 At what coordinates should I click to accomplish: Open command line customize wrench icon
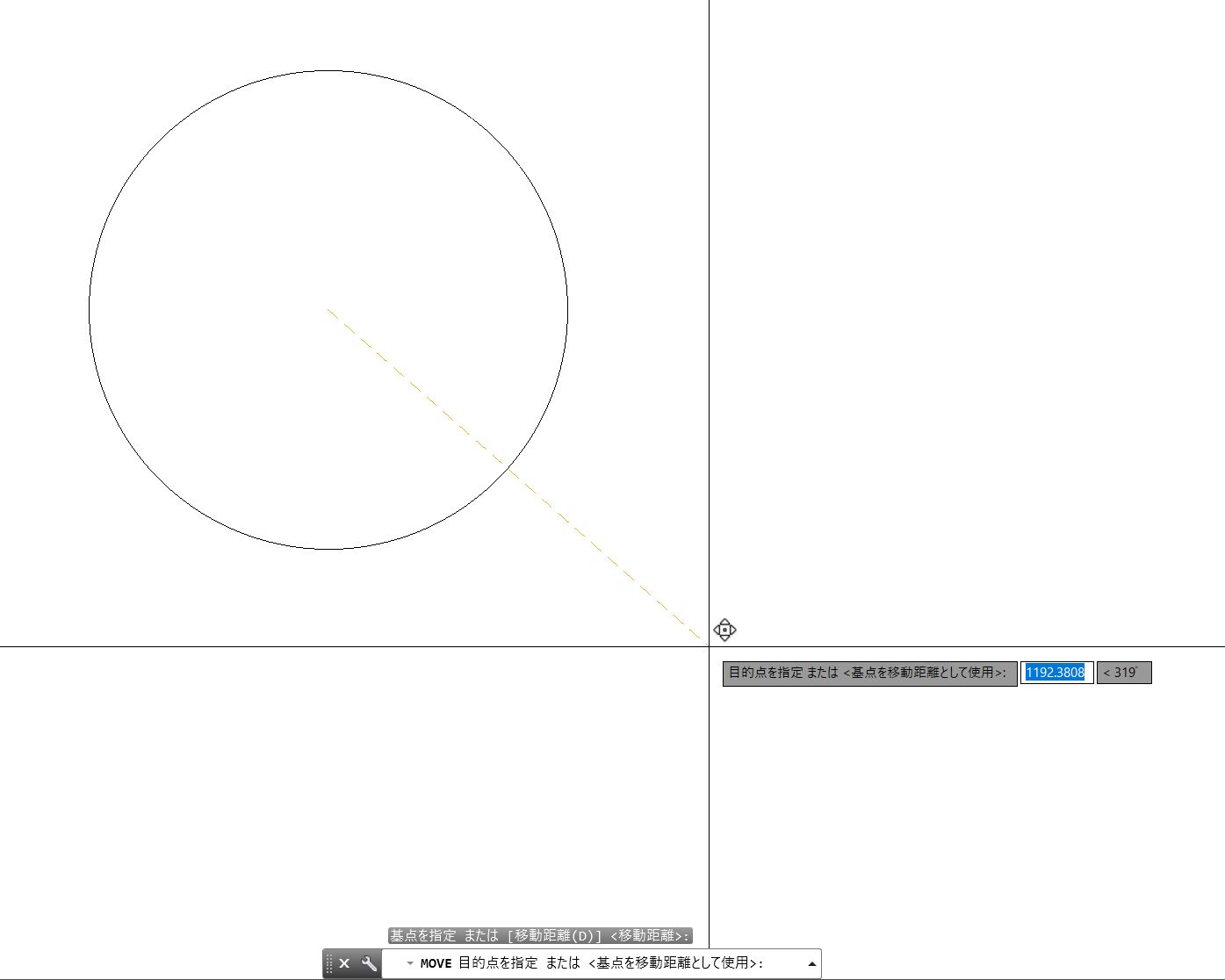(x=369, y=963)
